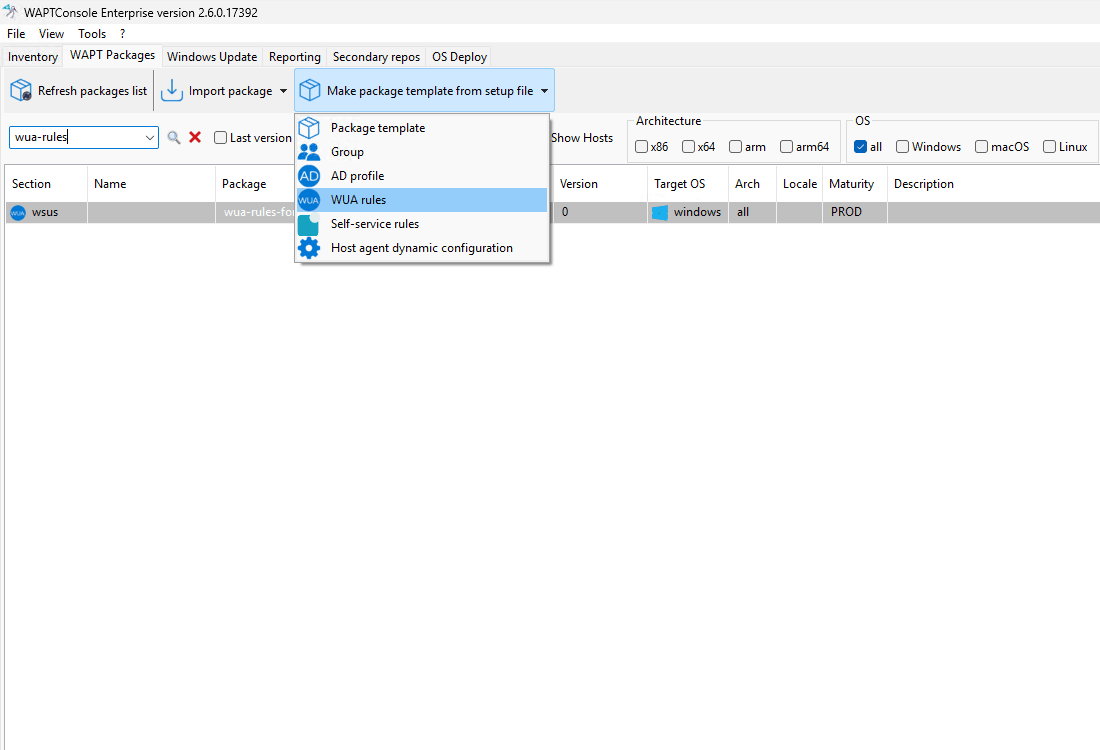Select the WAPT Packages tab
The image size is (1100, 750).
point(112,55)
